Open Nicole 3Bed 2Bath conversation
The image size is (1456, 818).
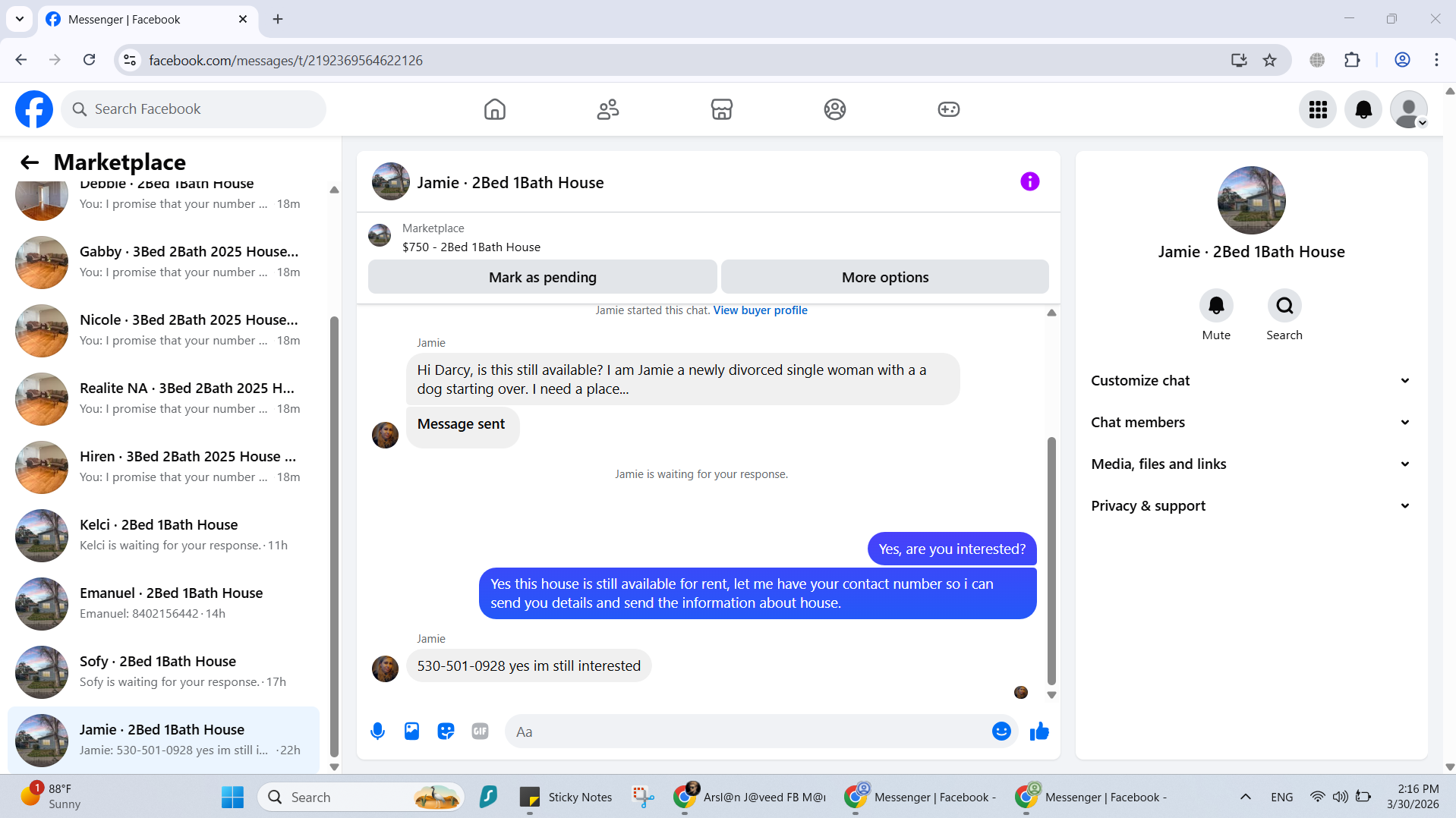(163, 330)
